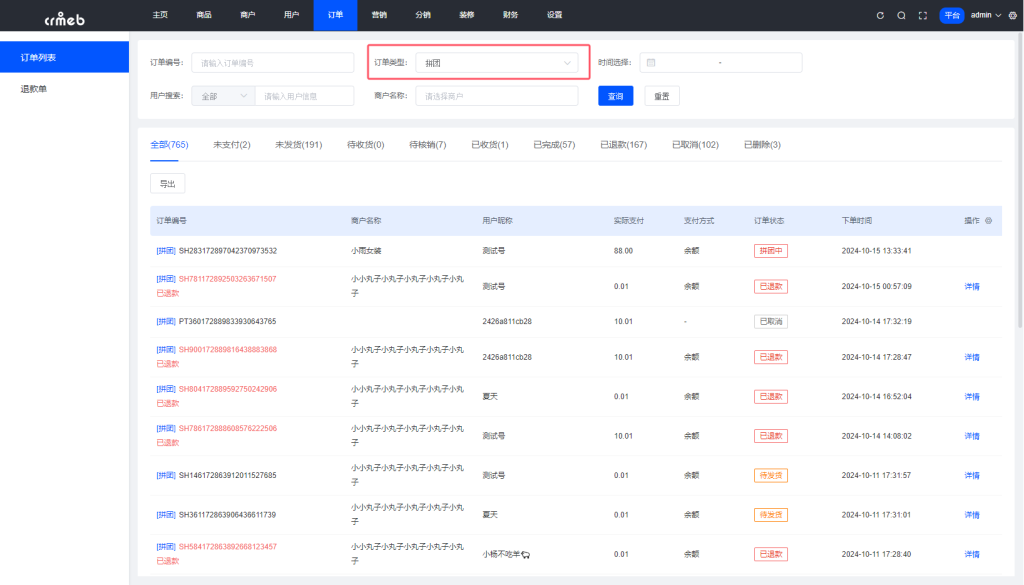The height and width of the screenshot is (585, 1024).
Task: Click the refresh icon in top bar
Action: pos(880,15)
